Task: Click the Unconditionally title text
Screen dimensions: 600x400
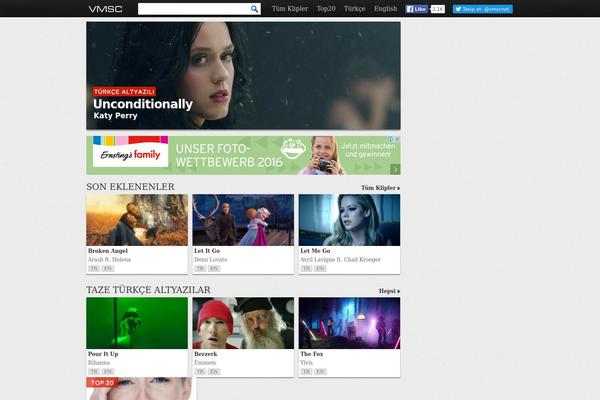Action: pyautogui.click(x=143, y=104)
